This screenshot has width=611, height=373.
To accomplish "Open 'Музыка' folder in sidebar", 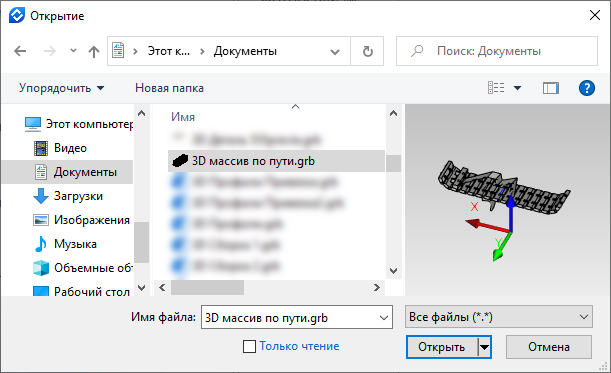I will coord(75,244).
